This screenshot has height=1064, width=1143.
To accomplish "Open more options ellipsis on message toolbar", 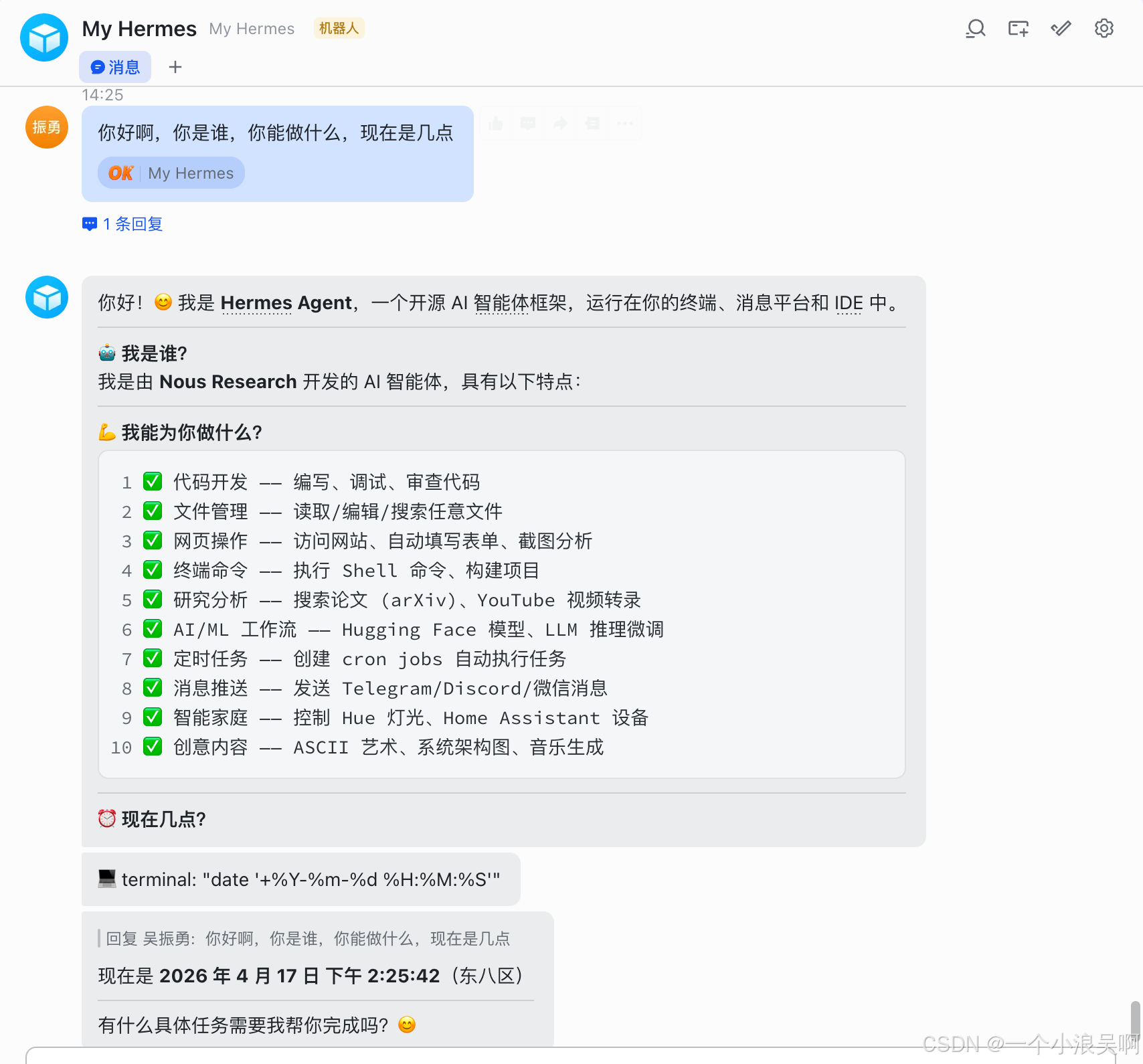I will tap(624, 124).
